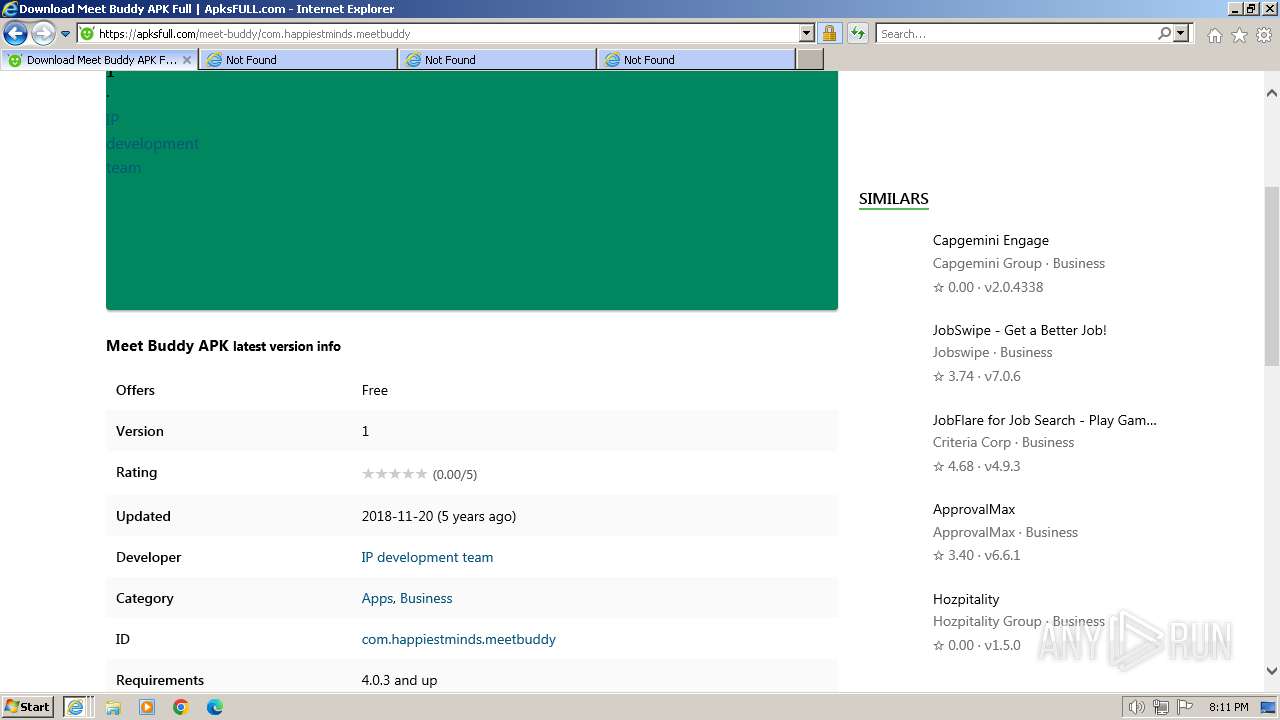Click the address bar URL field

pyautogui.click(x=438, y=34)
